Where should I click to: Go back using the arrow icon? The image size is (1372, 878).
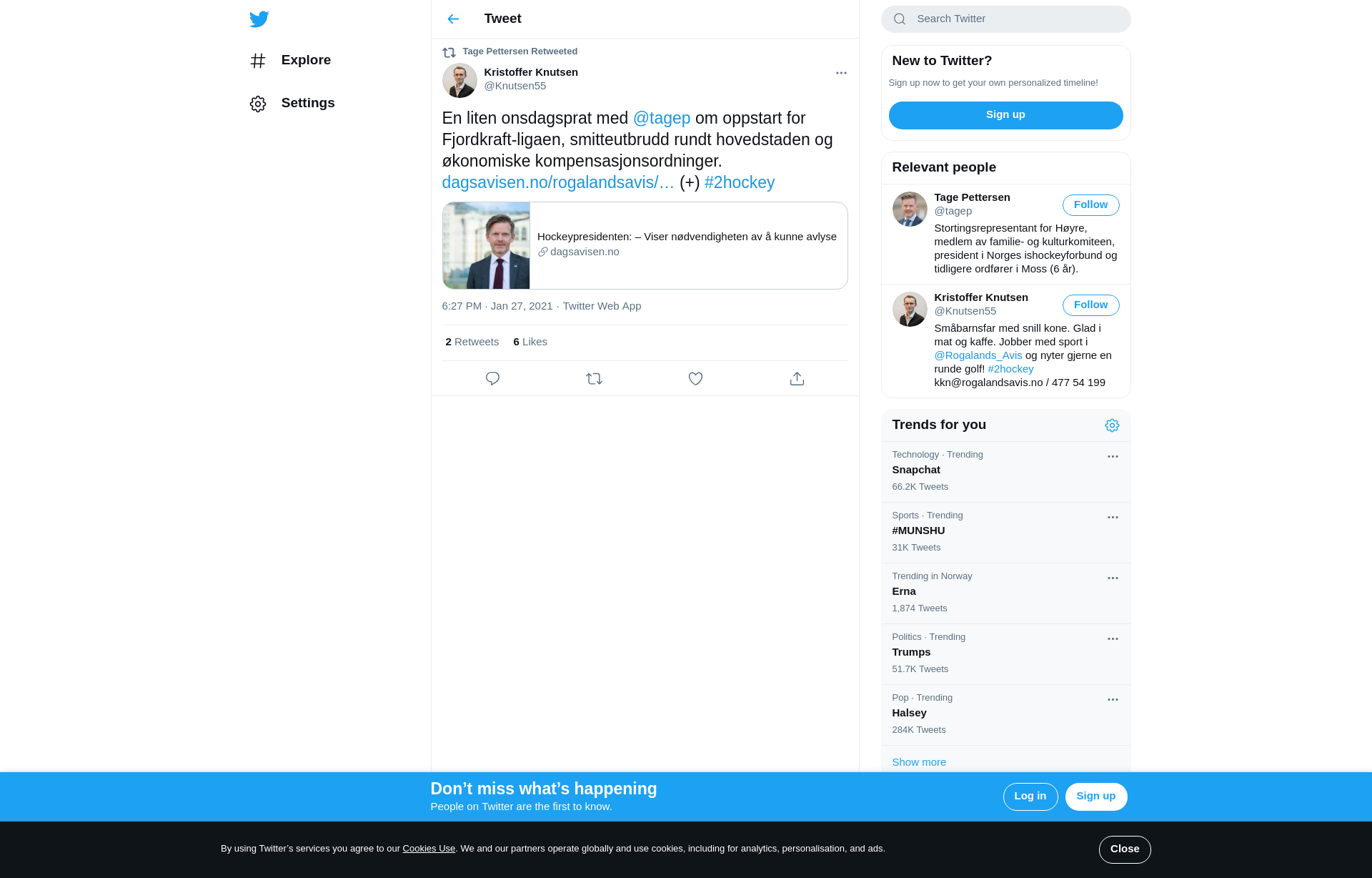[x=453, y=19]
